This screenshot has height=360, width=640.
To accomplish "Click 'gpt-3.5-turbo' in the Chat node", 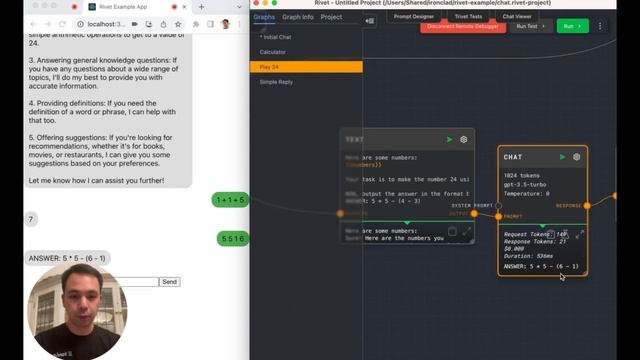I will 525,184.
